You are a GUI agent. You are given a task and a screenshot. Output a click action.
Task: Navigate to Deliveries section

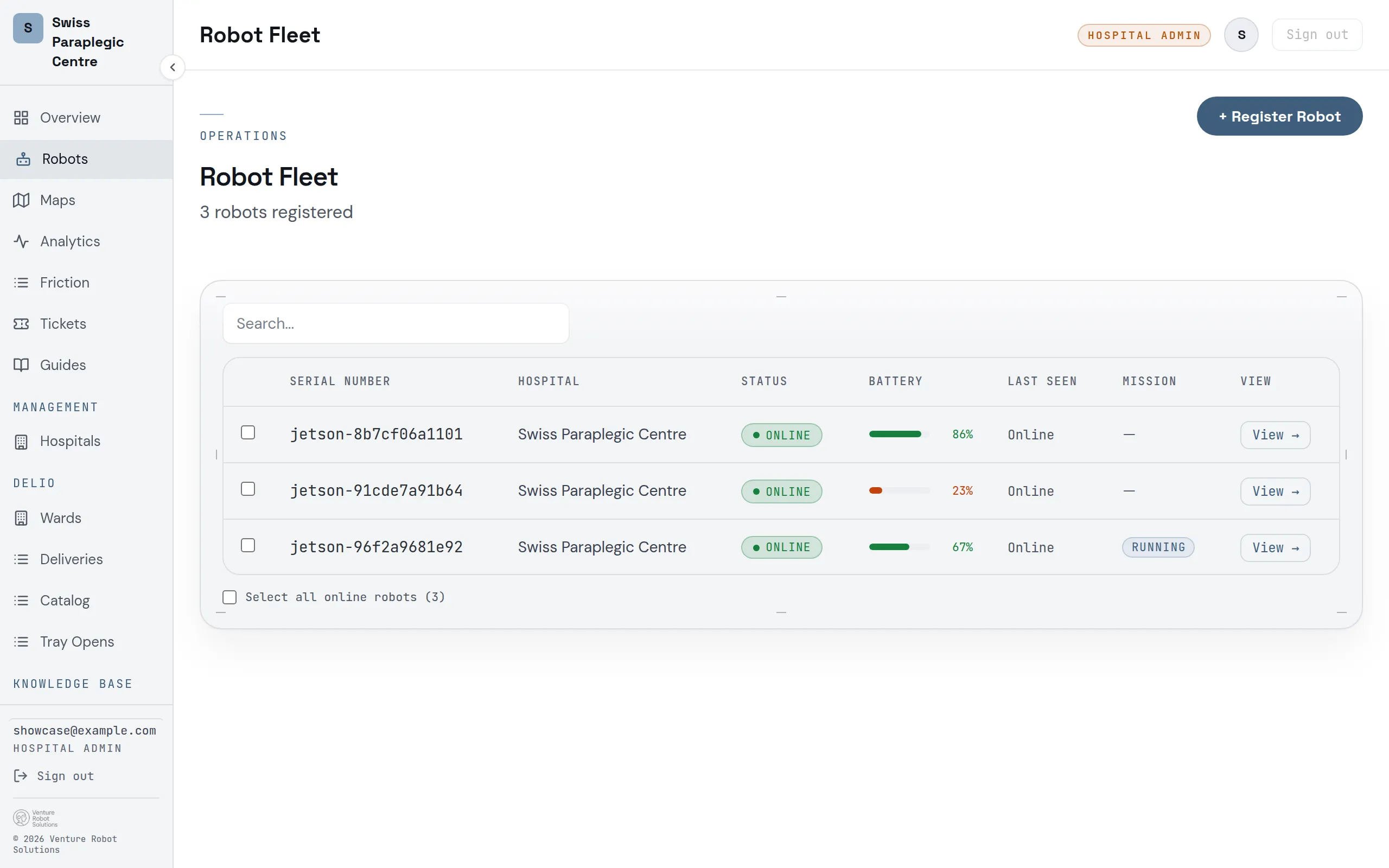point(87,560)
